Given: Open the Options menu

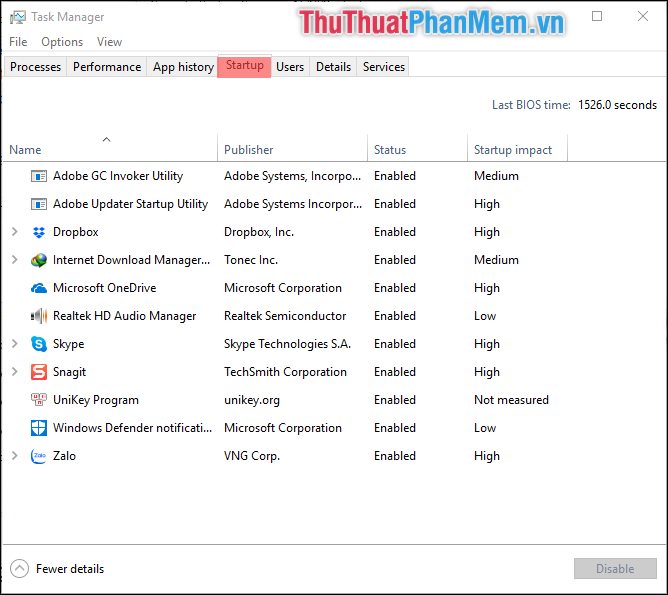Looking at the screenshot, I should pyautogui.click(x=62, y=42).
